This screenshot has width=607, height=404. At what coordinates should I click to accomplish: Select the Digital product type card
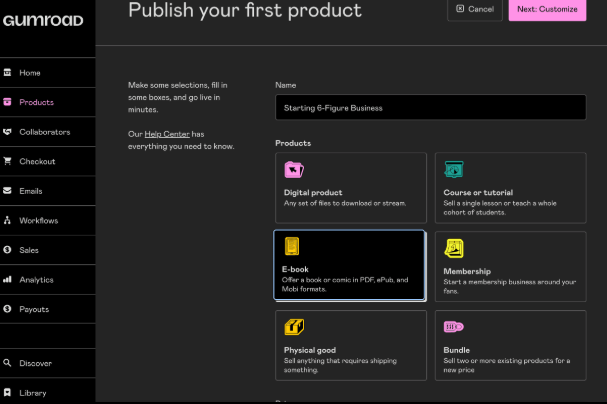351,188
